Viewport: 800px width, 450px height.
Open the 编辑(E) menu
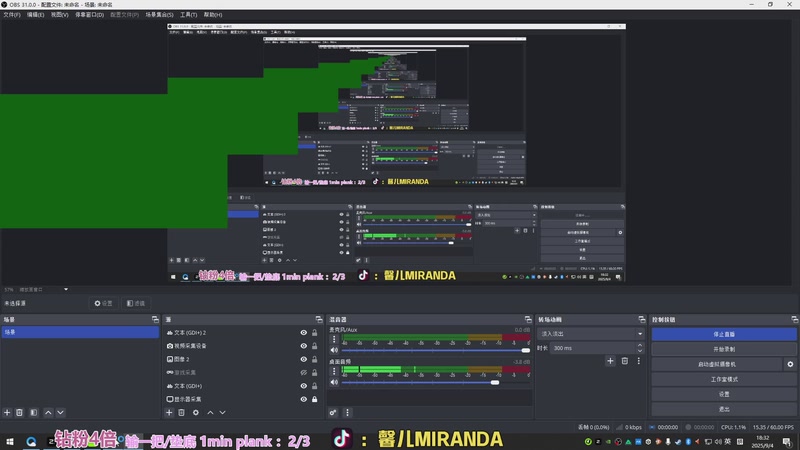point(35,15)
